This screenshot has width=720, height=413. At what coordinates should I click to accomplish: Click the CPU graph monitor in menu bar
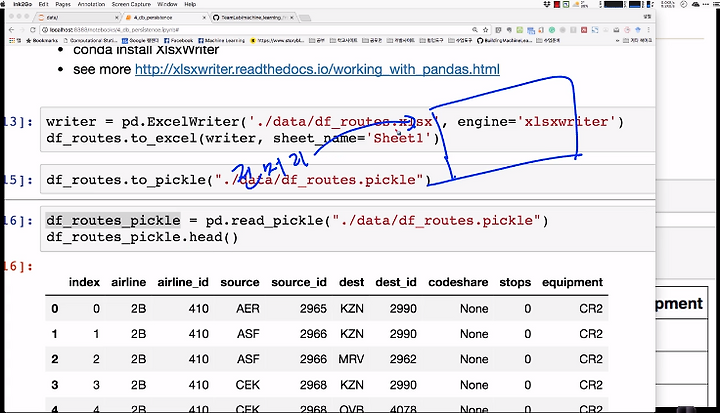point(613,4)
